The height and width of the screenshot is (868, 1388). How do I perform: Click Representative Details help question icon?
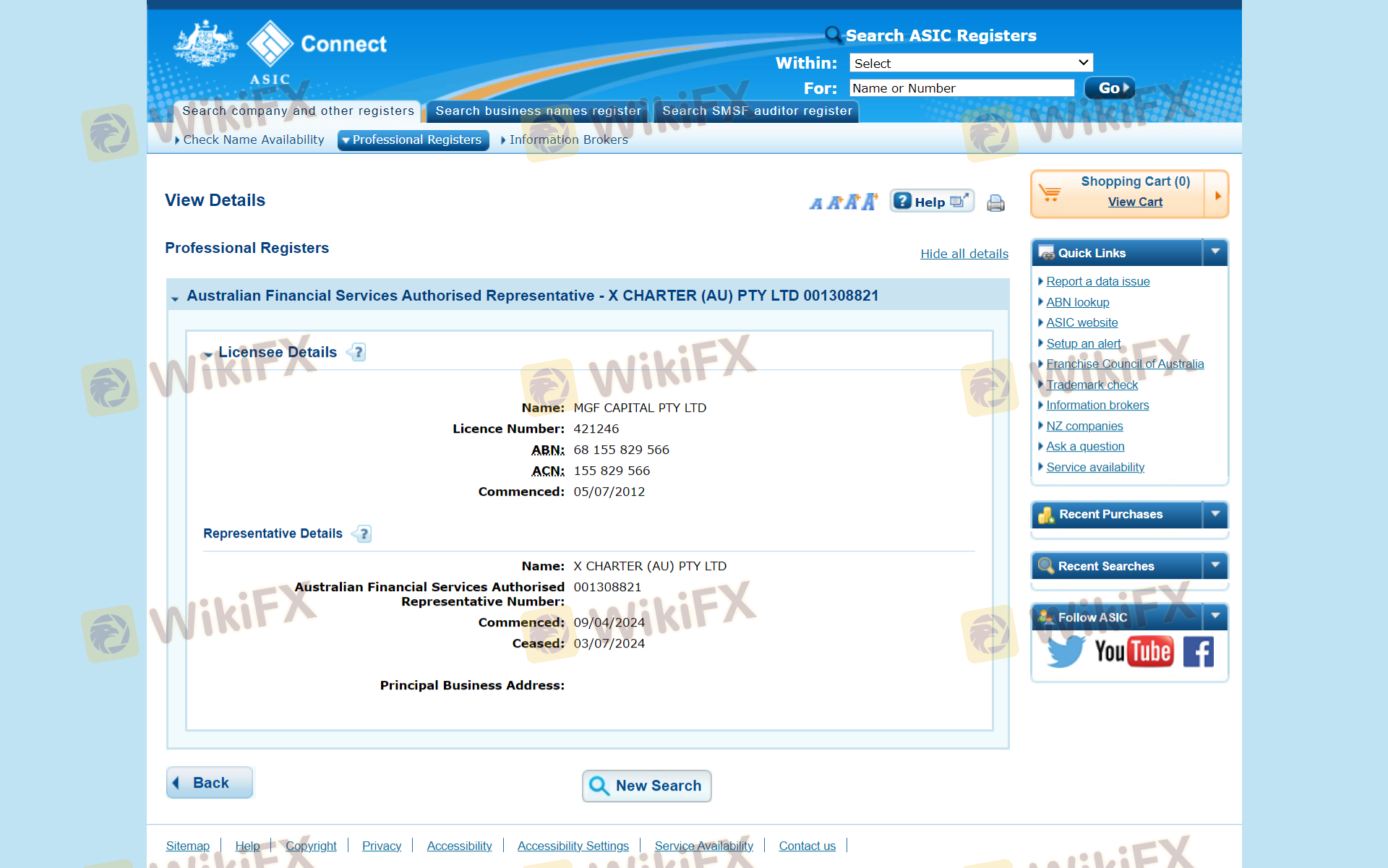click(363, 533)
